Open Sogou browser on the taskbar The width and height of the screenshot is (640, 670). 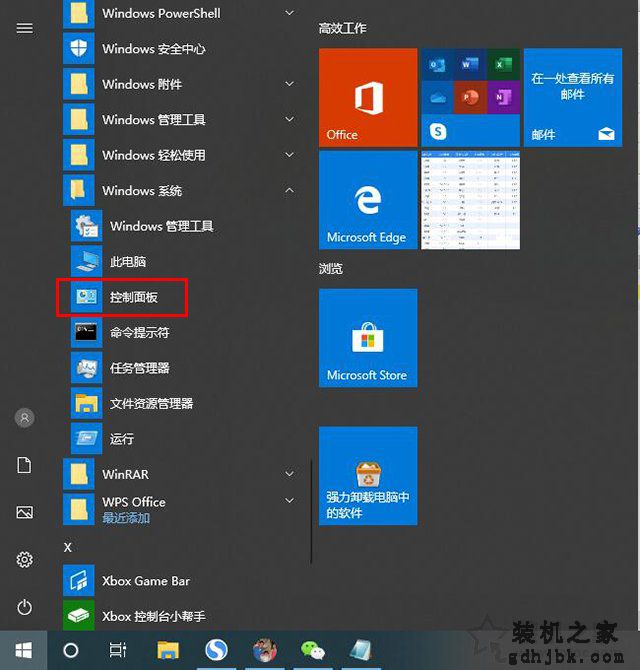(216, 650)
